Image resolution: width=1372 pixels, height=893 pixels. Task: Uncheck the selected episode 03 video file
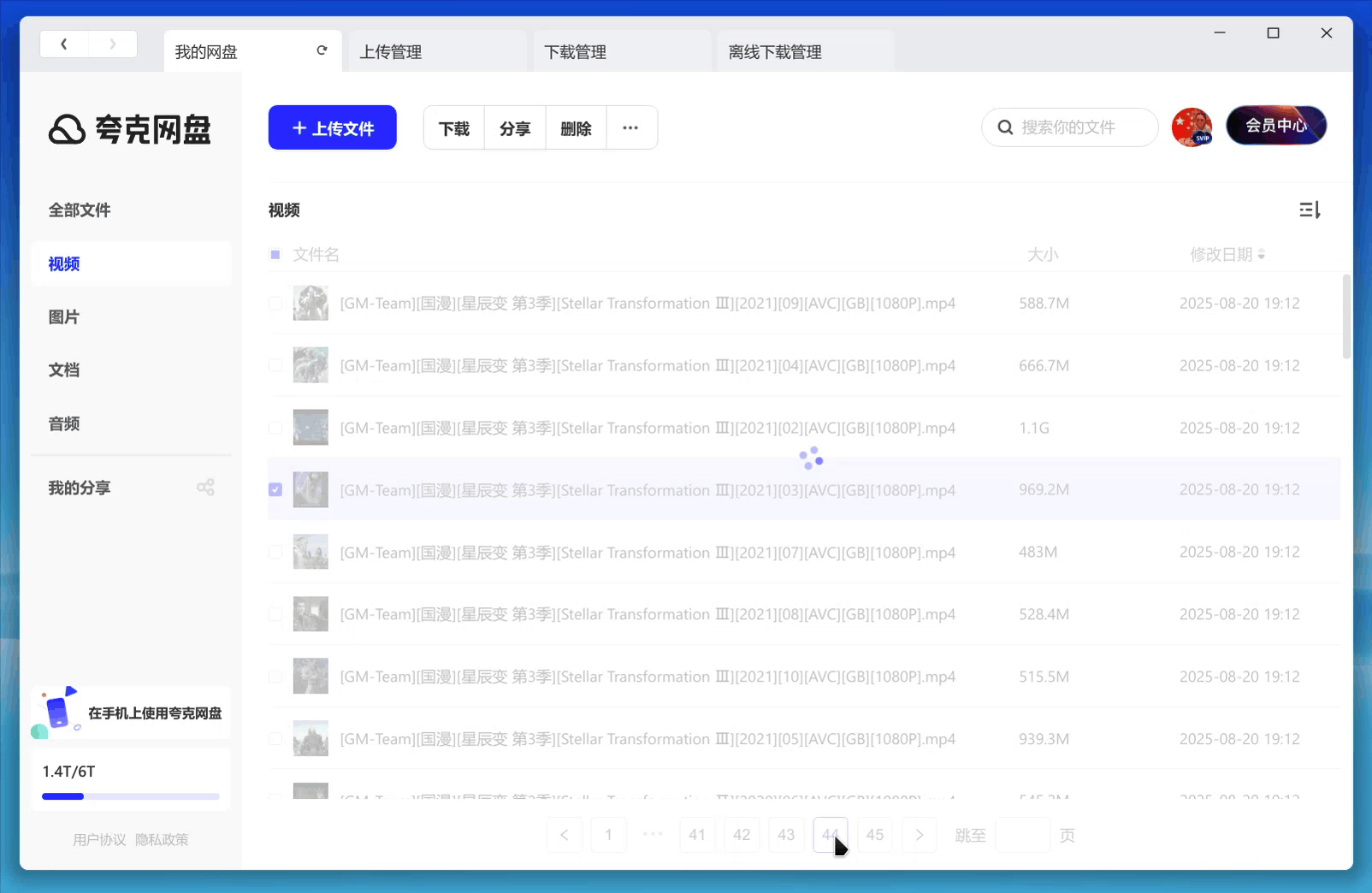point(275,489)
